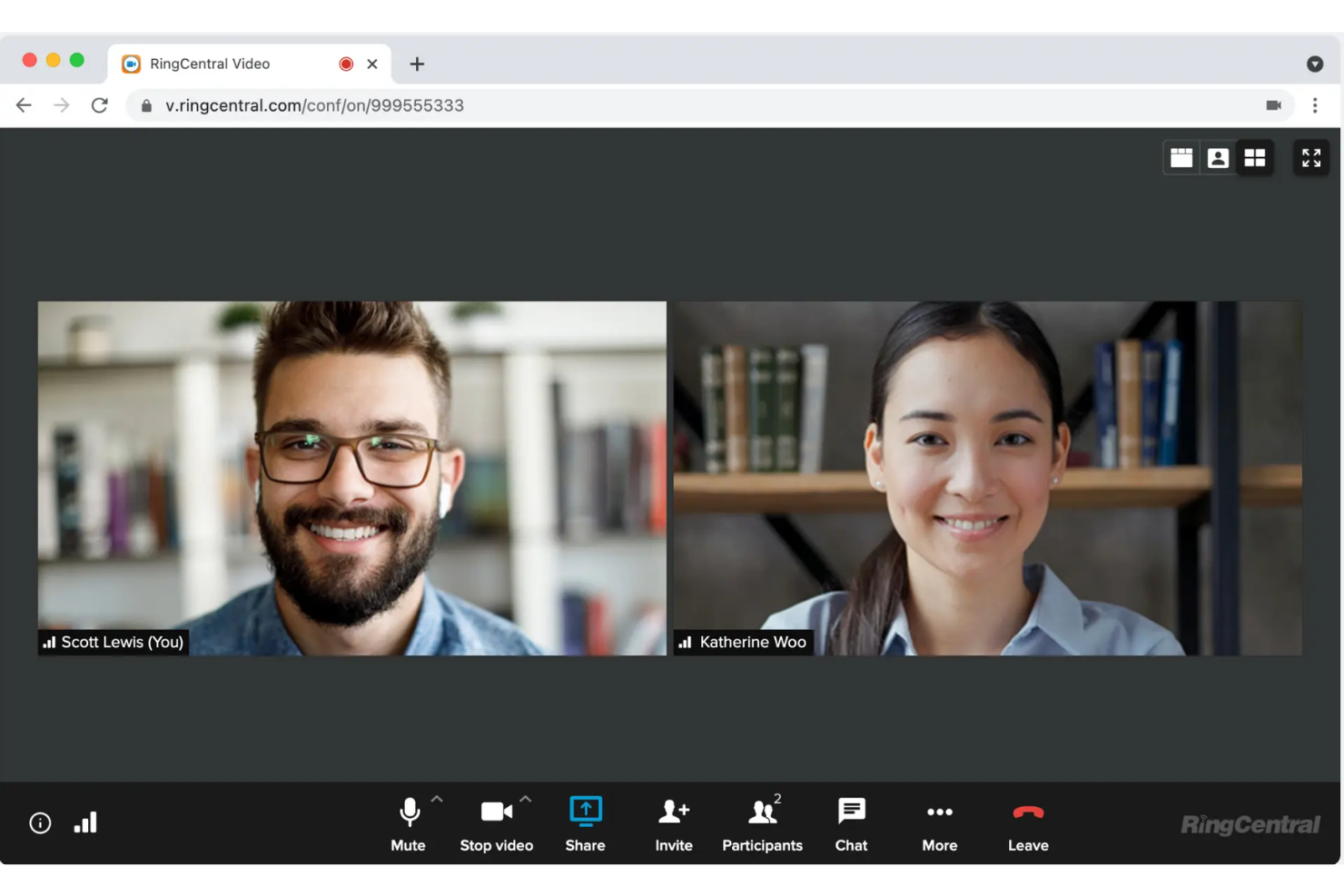Open audio options chevron next to Mute
Screen dimensions: 1344x896
[x=437, y=800]
